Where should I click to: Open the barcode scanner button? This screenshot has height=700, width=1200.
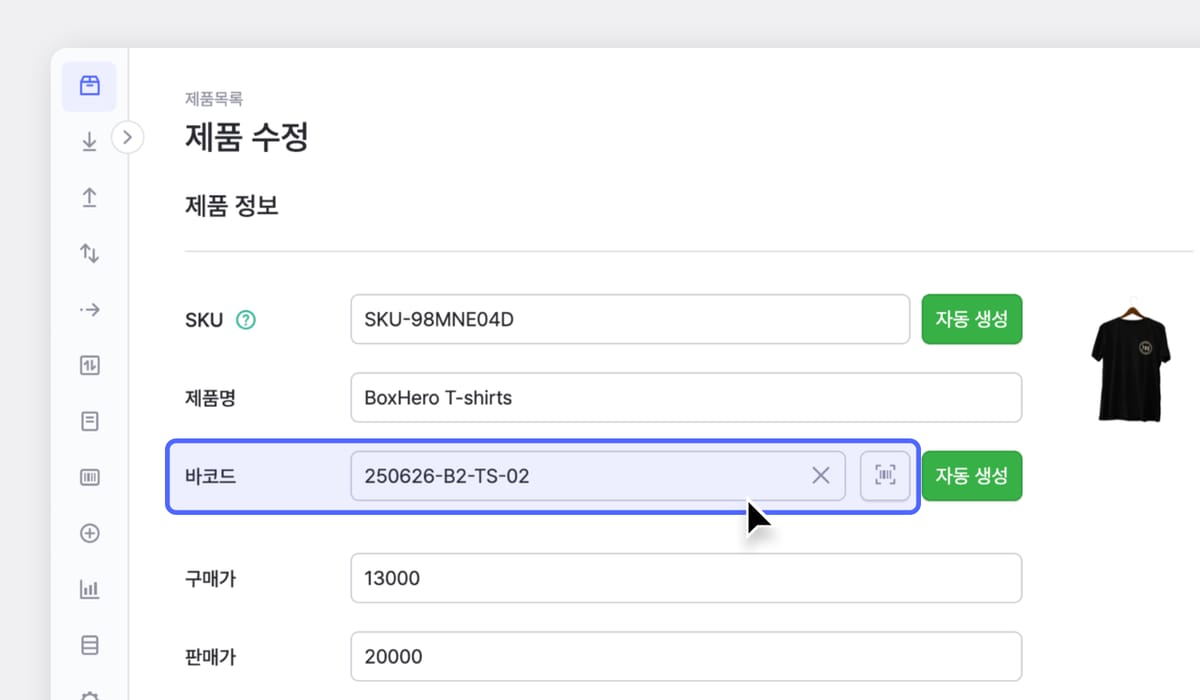(x=885, y=476)
